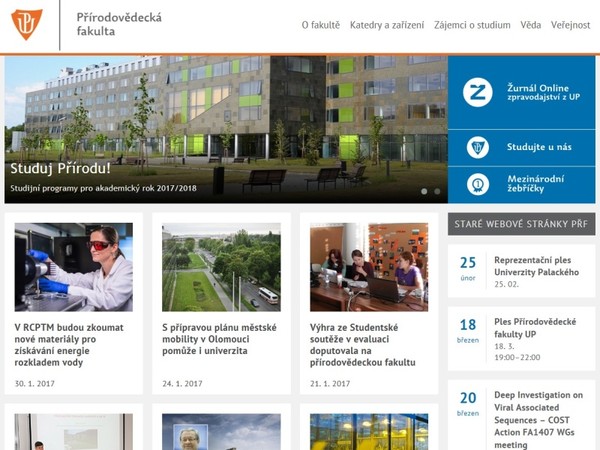
Task: Expand the Věda menu item
Action: [531, 25]
